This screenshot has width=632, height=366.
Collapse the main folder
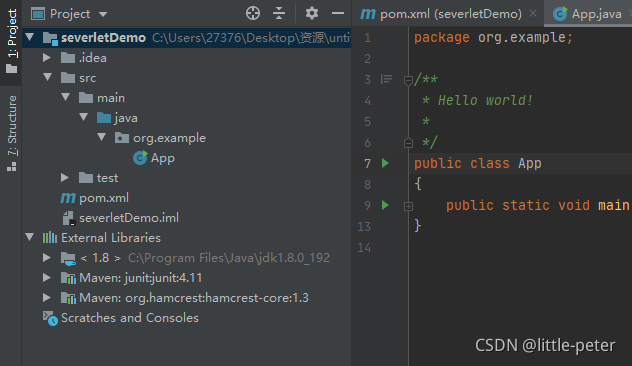point(66,97)
